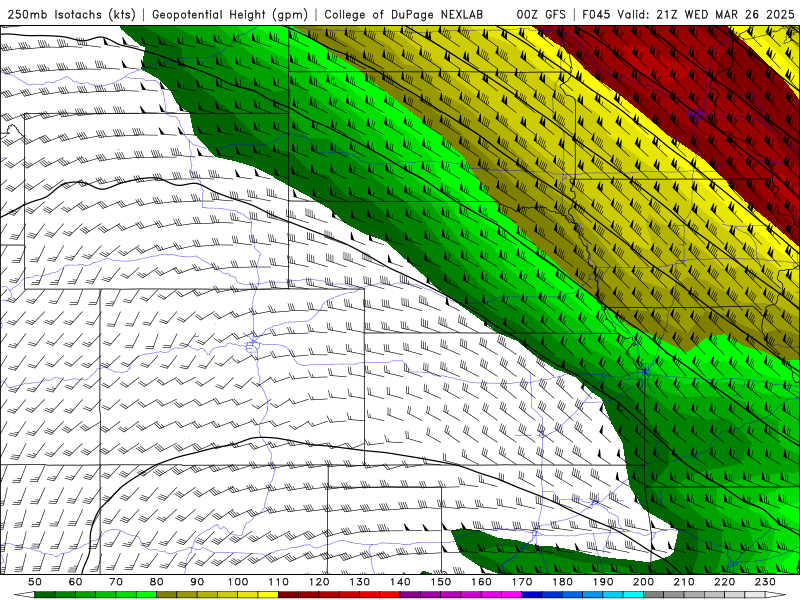Click the '00Z GFS' model run text
The height and width of the screenshot is (600, 800).
click(541, 14)
